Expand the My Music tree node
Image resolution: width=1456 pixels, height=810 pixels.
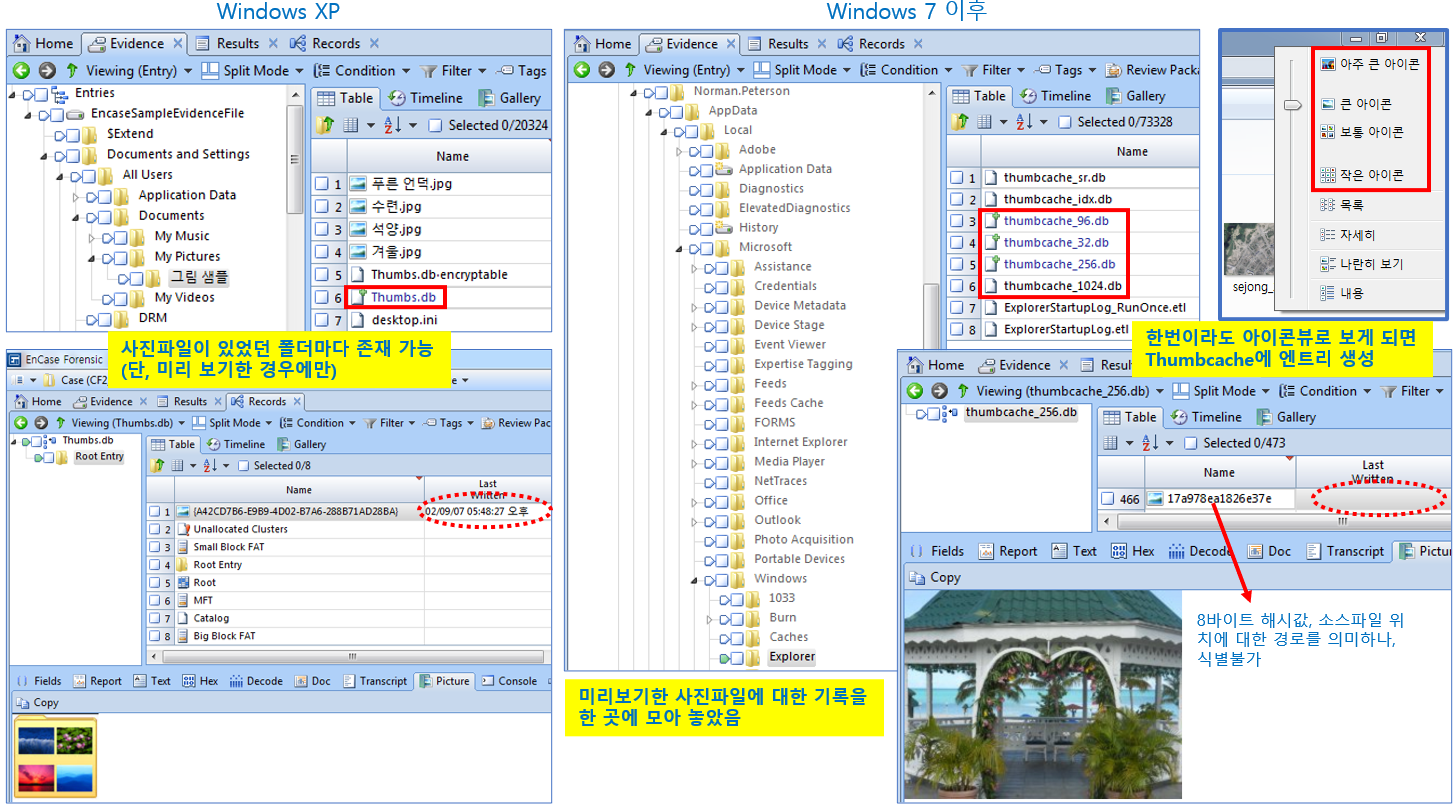92,237
